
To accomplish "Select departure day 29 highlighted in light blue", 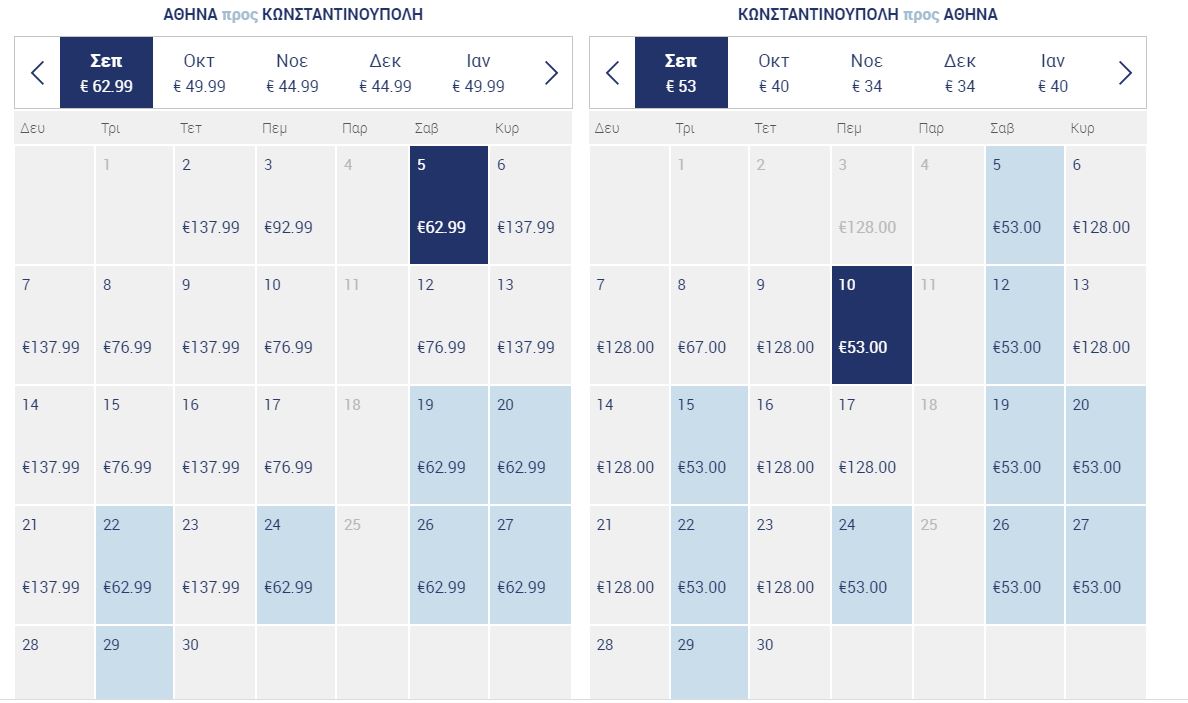I will 134,663.
